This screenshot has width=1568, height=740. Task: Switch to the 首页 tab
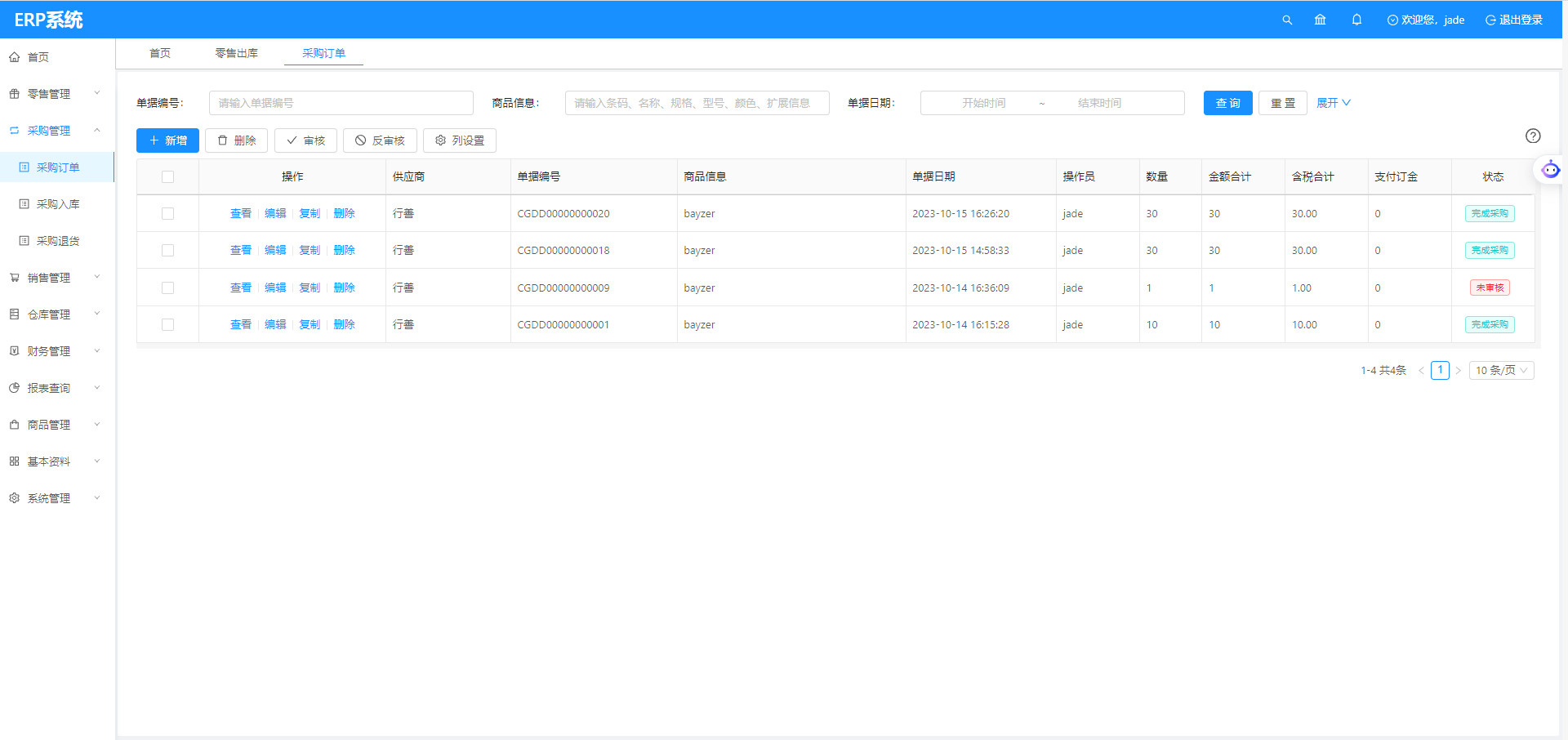tap(160, 53)
